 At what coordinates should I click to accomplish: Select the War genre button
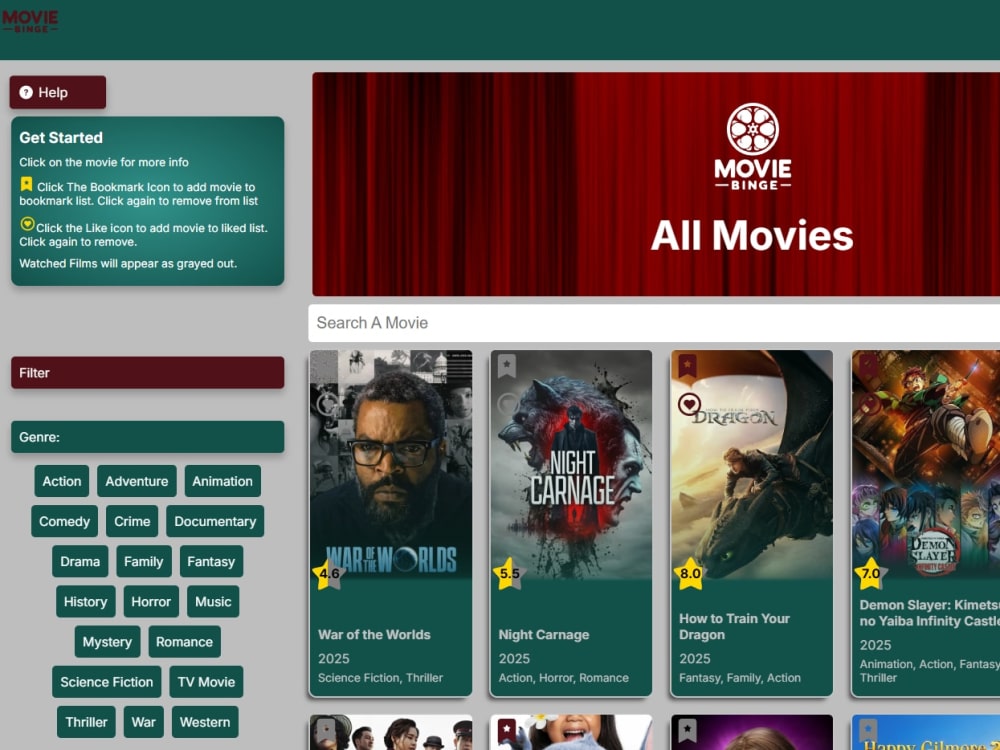point(143,722)
